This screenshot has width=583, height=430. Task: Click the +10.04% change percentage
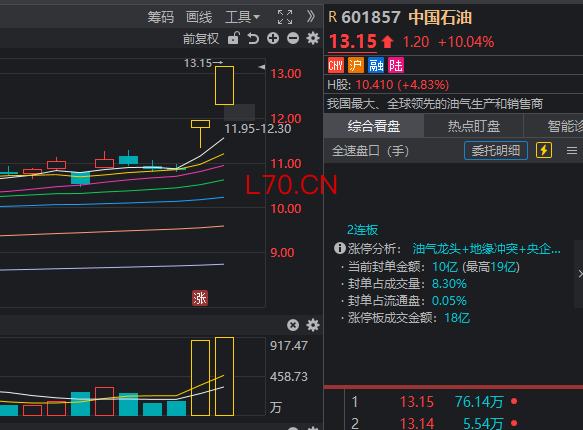coord(466,42)
